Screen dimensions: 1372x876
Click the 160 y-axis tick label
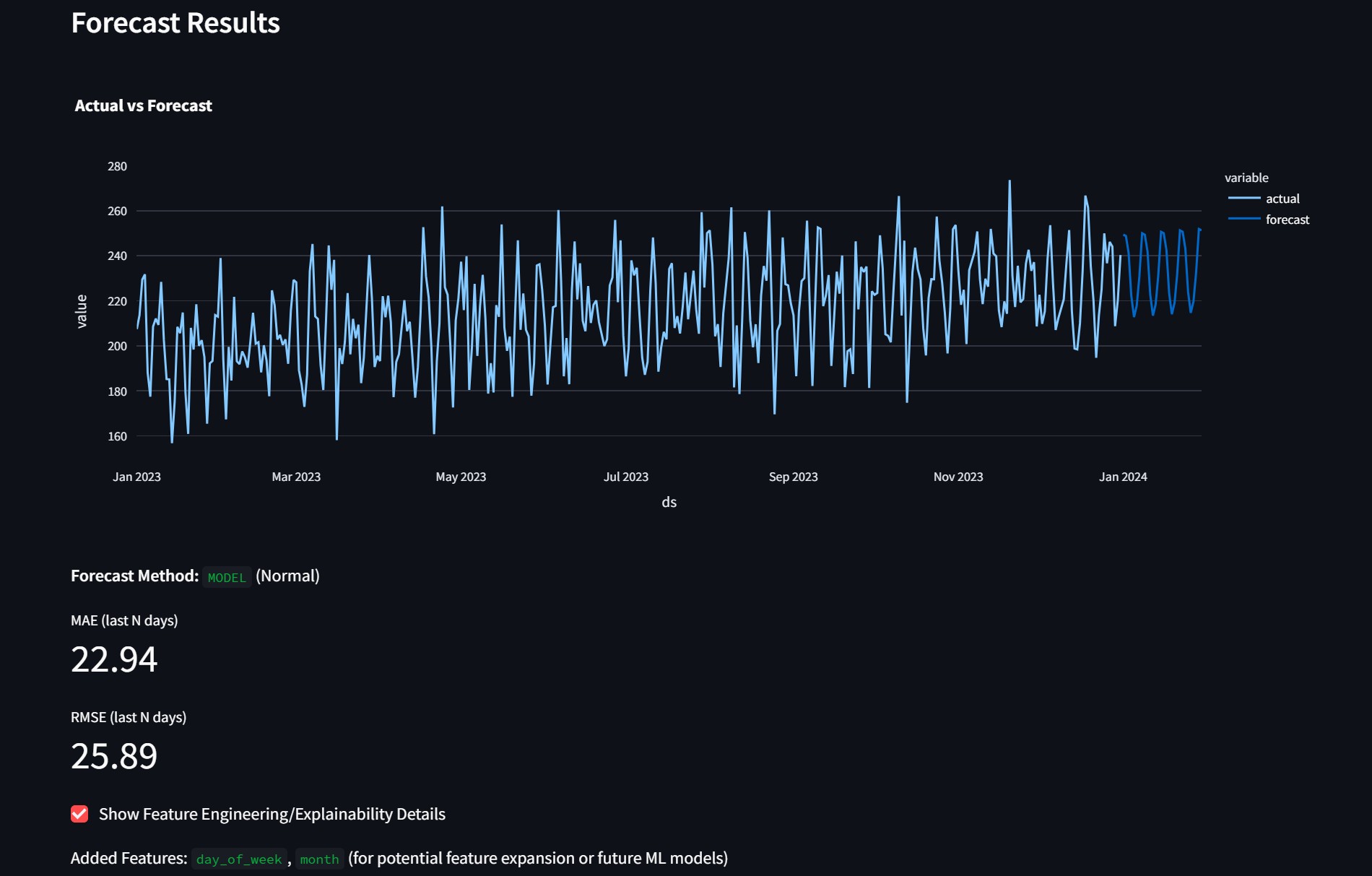tap(117, 436)
